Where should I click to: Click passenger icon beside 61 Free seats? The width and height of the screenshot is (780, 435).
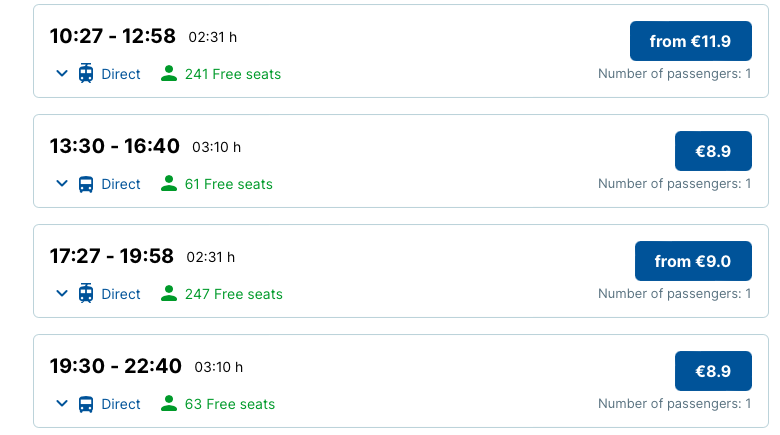tap(169, 184)
